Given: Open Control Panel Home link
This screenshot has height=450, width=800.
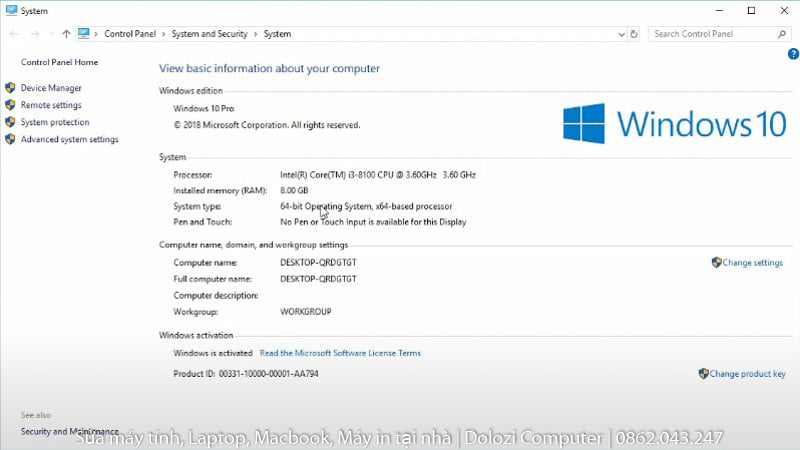Looking at the screenshot, I should click(59, 62).
